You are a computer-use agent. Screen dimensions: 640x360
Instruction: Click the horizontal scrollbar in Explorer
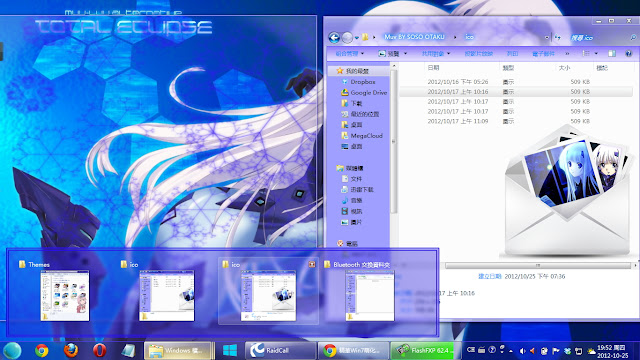pos(538,265)
